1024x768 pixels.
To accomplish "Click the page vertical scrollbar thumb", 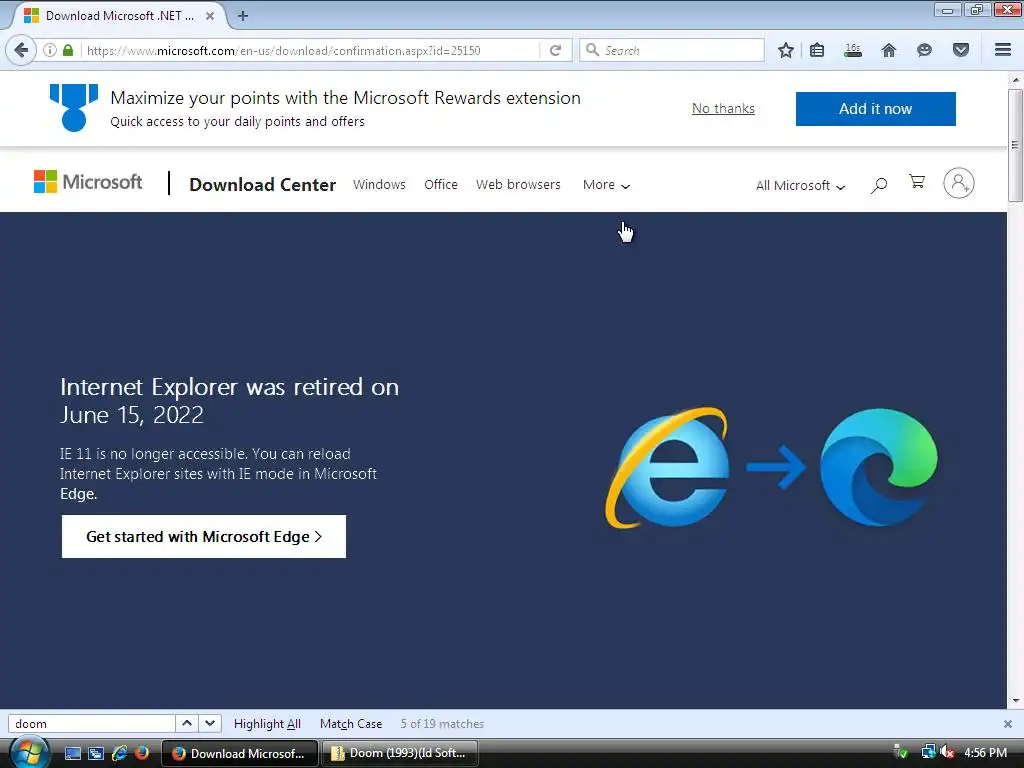I will pyautogui.click(x=1015, y=145).
